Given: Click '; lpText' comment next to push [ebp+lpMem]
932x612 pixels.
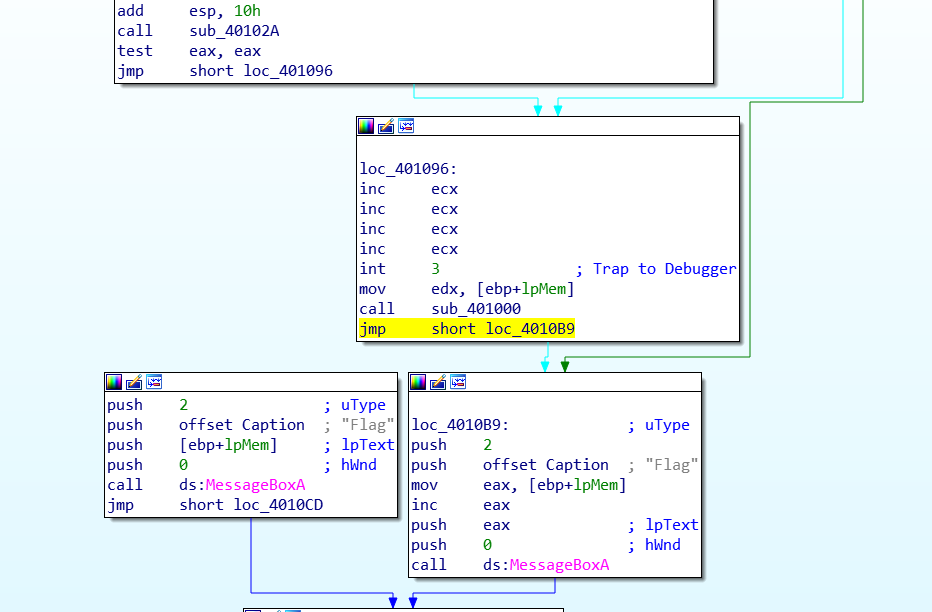Looking at the screenshot, I should click(x=360, y=445).
